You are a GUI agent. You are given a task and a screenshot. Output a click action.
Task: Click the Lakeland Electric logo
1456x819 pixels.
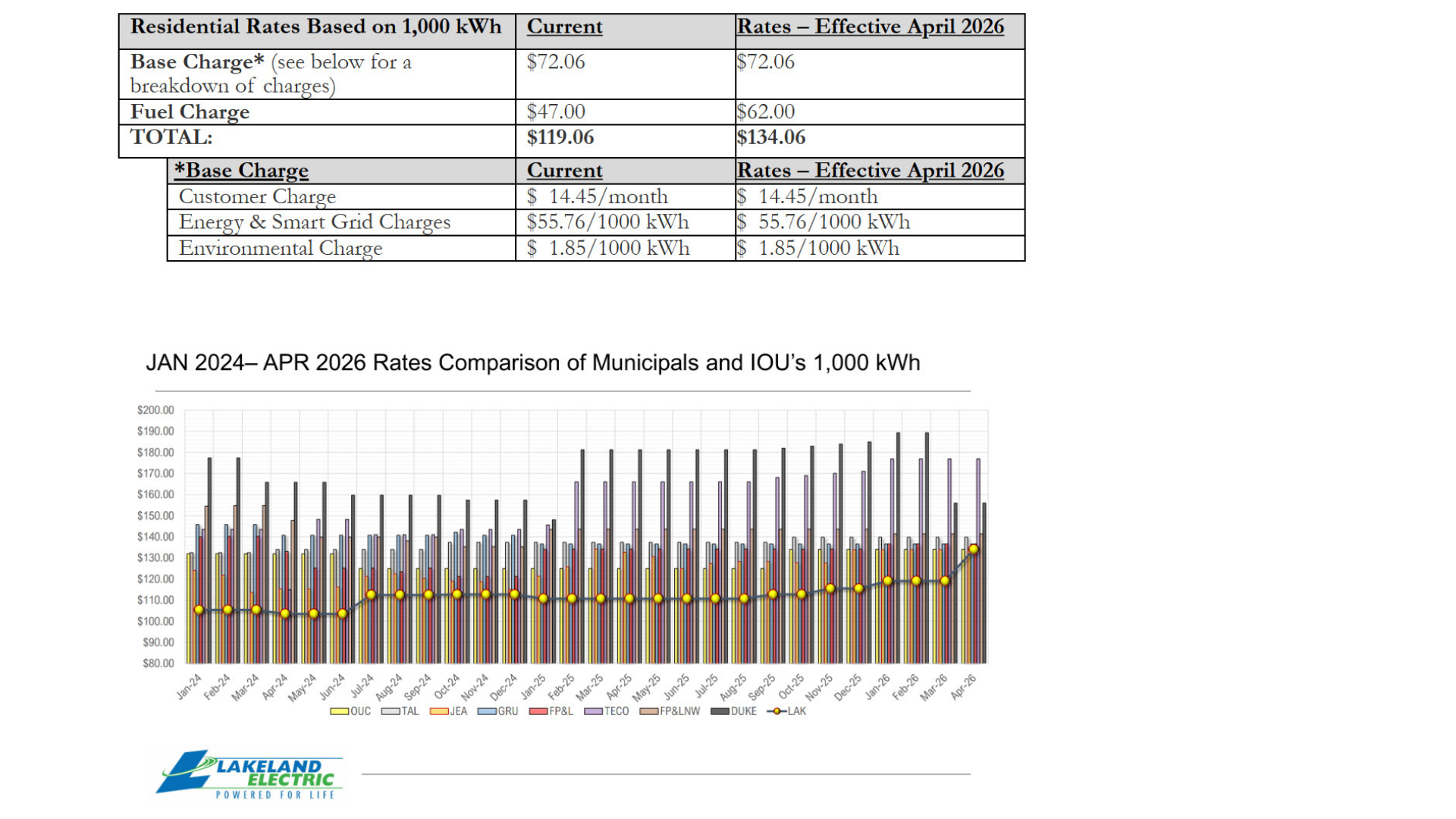(250, 775)
